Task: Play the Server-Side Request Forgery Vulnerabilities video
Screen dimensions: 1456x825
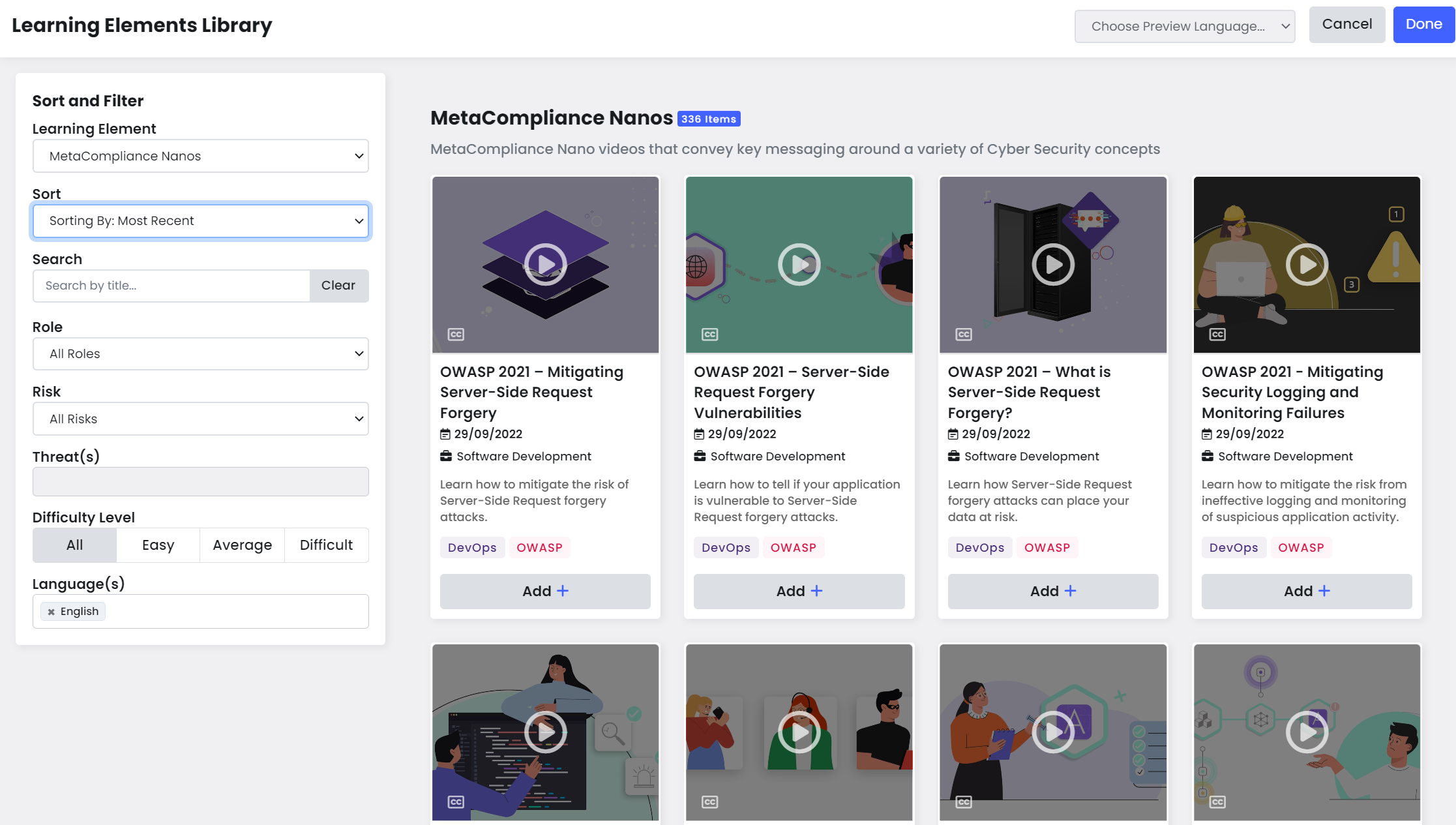Action: tap(799, 264)
